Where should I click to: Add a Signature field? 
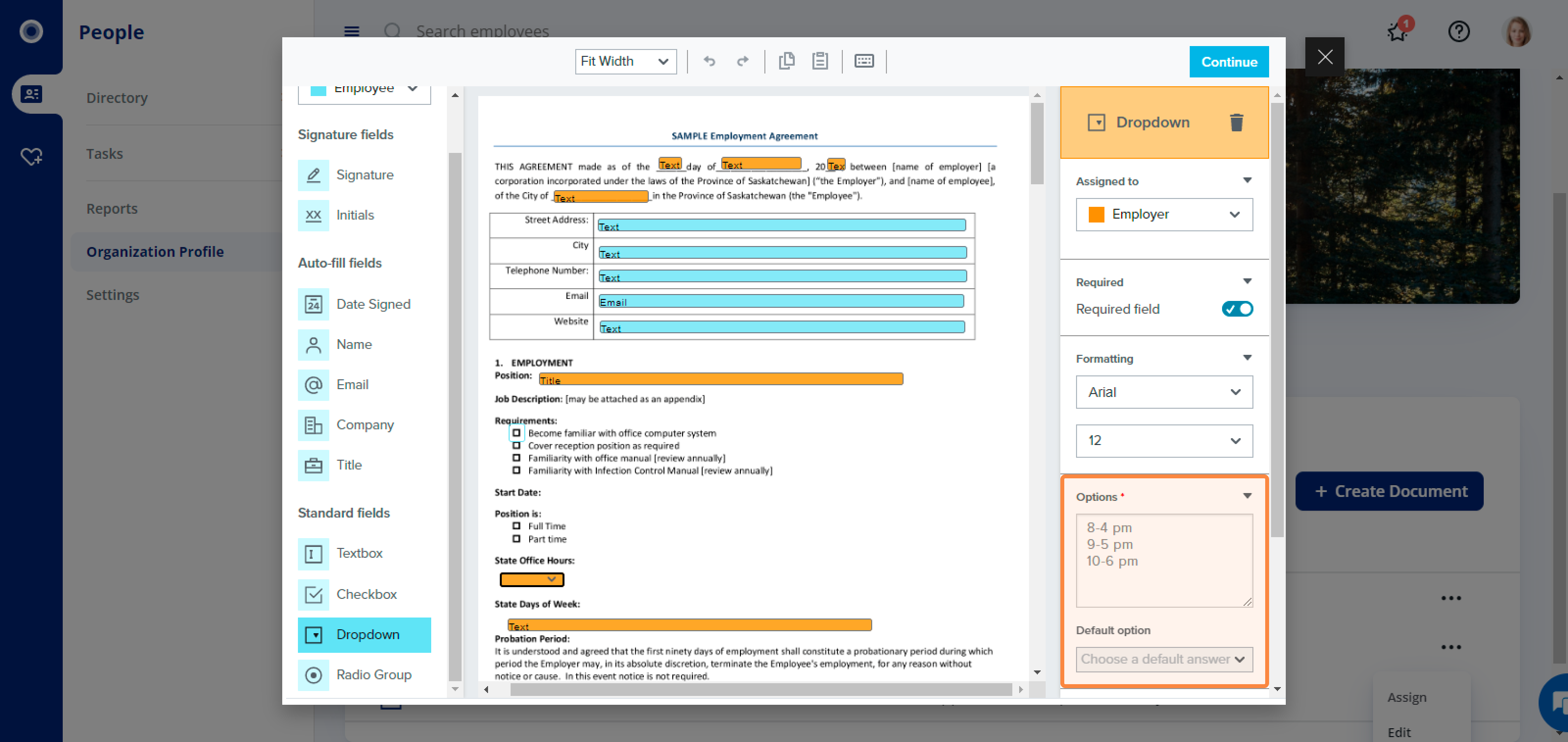tap(364, 175)
